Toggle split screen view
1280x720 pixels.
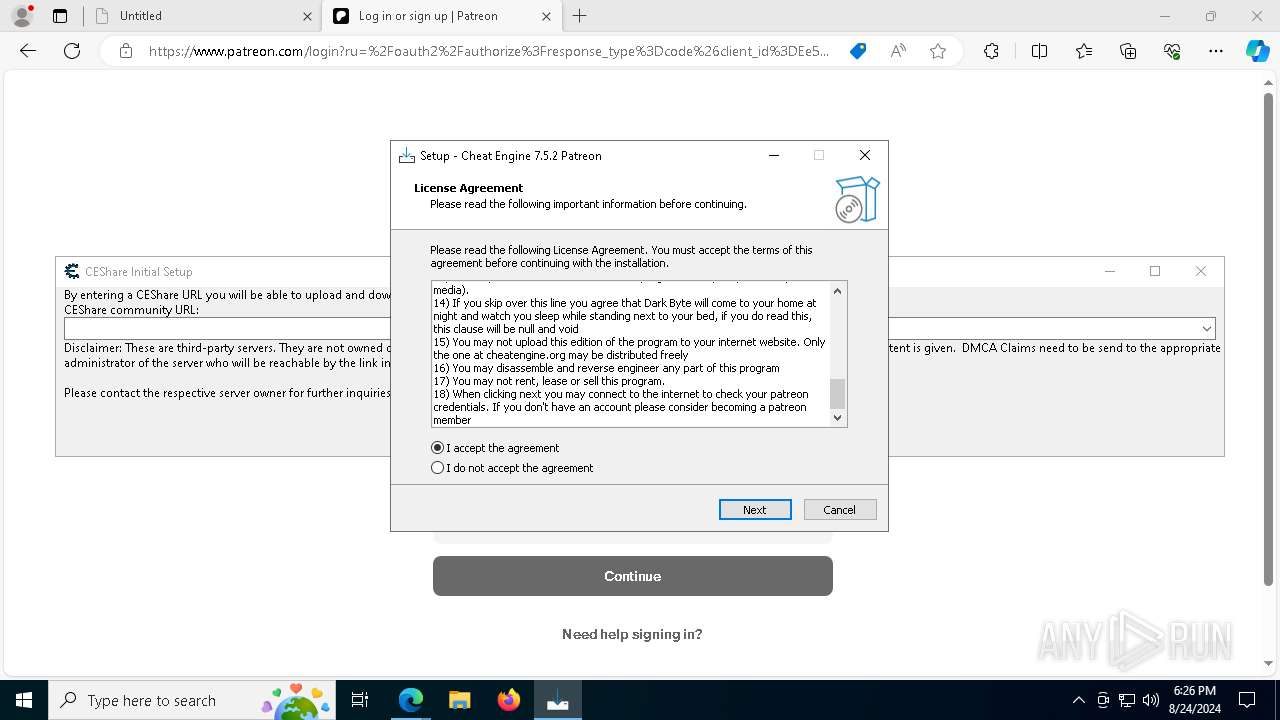tap(1039, 51)
